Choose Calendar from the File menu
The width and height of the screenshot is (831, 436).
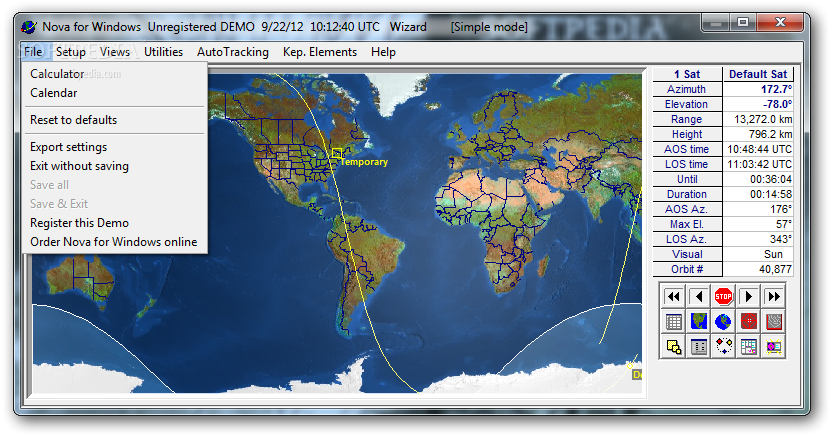(114, 93)
